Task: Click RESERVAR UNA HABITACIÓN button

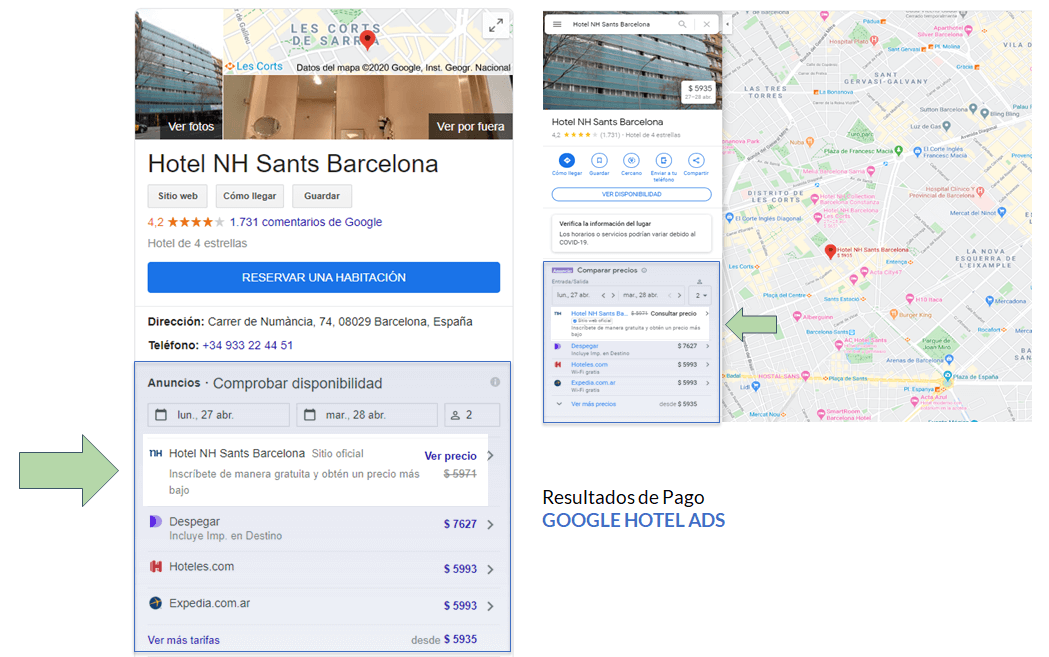Action: 324,278
